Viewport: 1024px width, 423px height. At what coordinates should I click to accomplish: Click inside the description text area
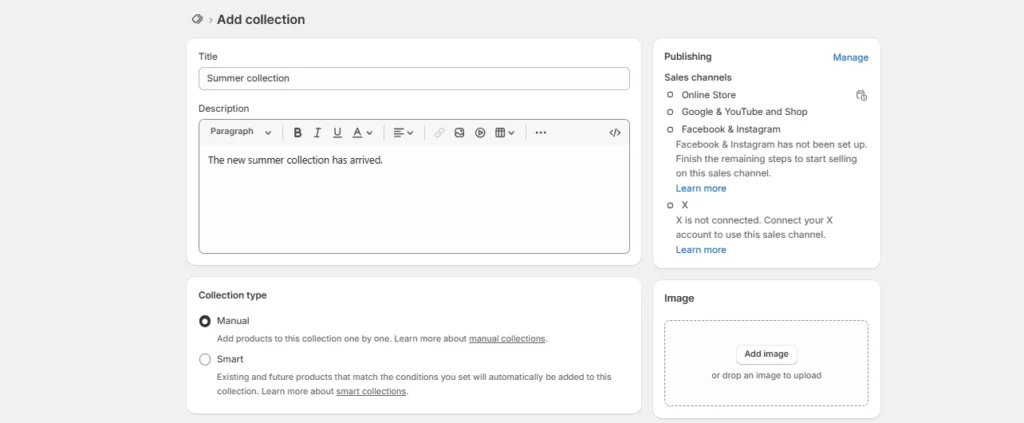pos(414,199)
